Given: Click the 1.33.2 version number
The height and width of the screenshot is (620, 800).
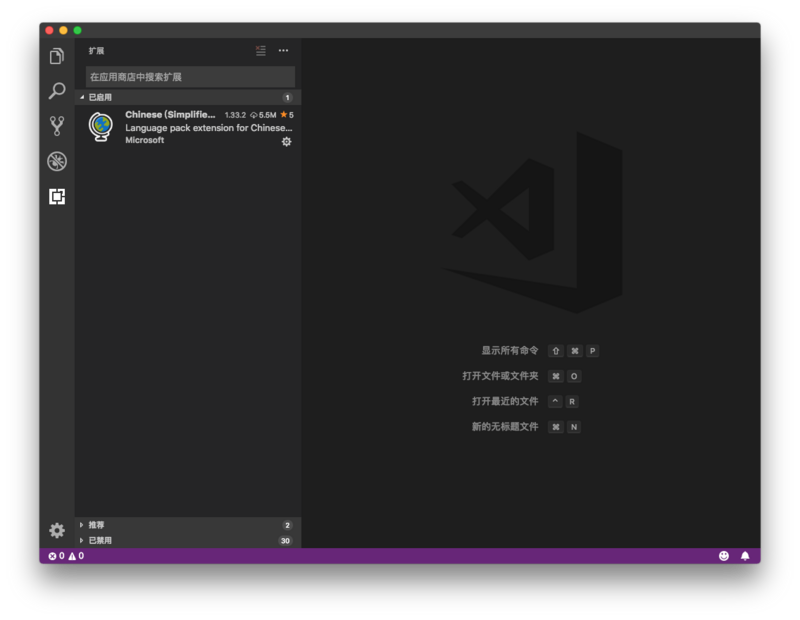Looking at the screenshot, I should [235, 115].
